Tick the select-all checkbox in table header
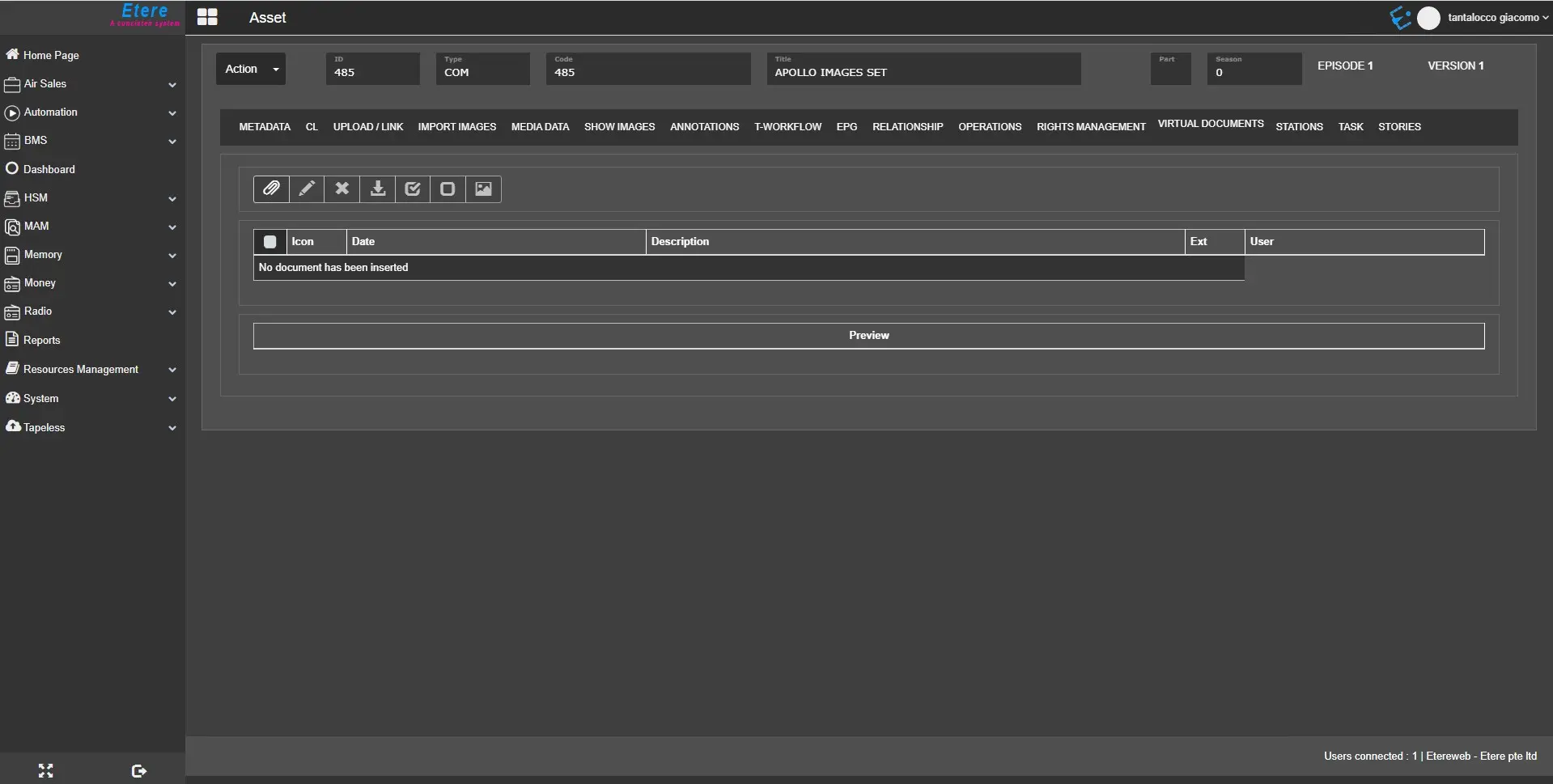 (x=270, y=242)
